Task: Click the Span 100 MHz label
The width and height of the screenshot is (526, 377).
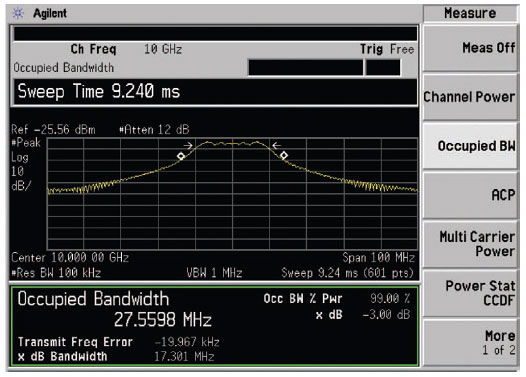Action: tap(378, 258)
